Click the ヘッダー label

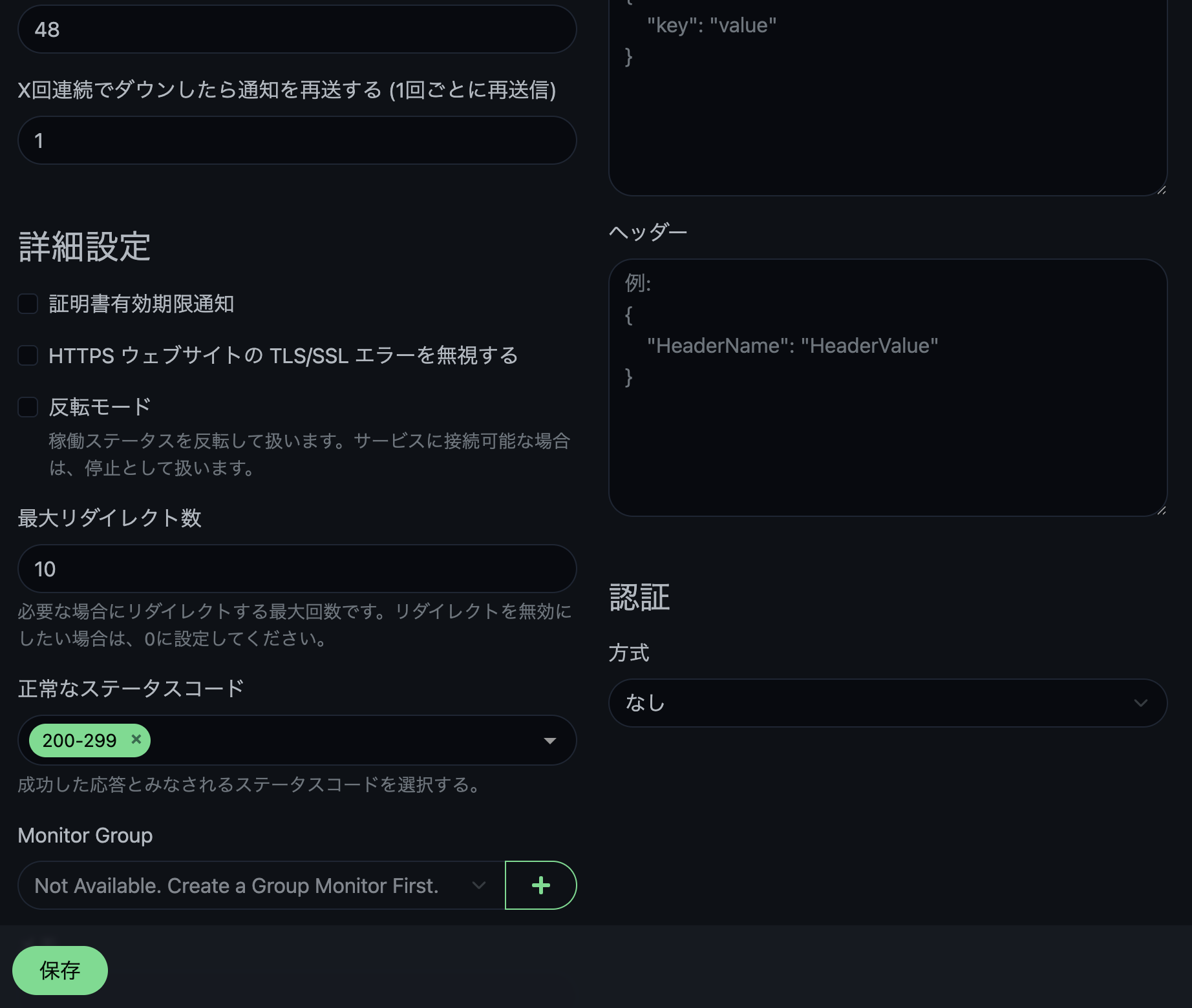tap(648, 231)
